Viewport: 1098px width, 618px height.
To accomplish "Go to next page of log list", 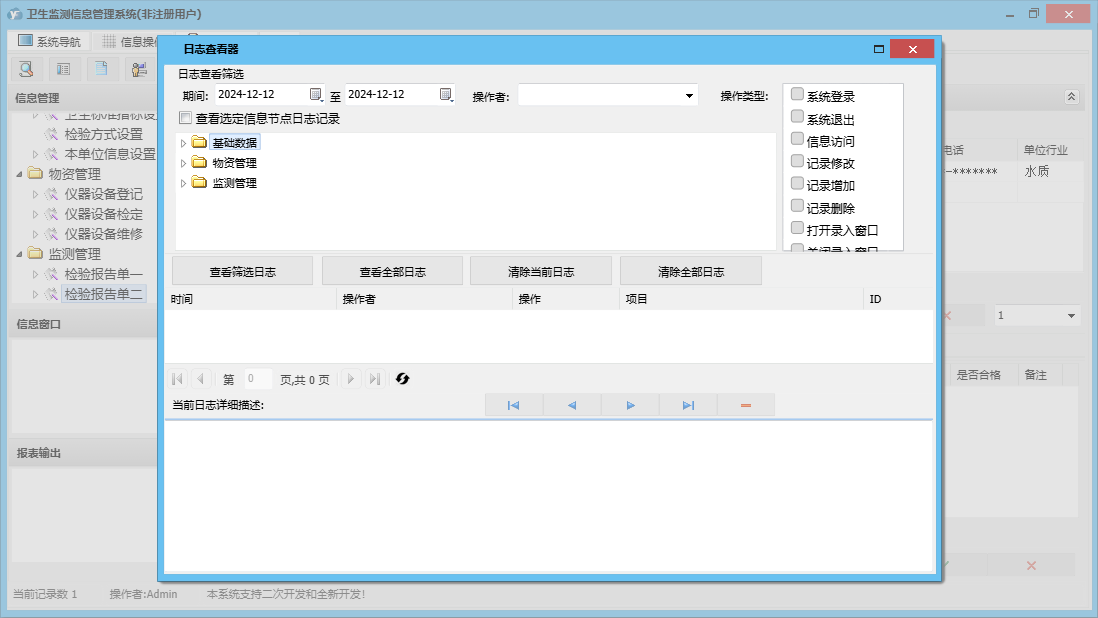I will click(x=351, y=379).
